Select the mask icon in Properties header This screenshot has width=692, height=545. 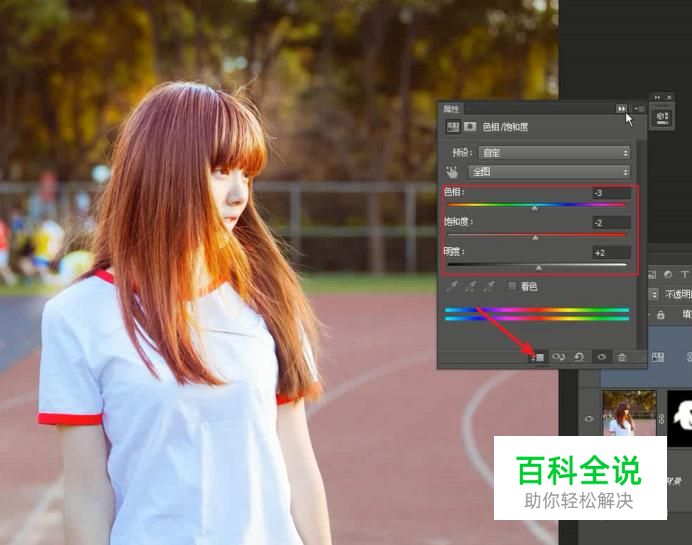point(470,127)
